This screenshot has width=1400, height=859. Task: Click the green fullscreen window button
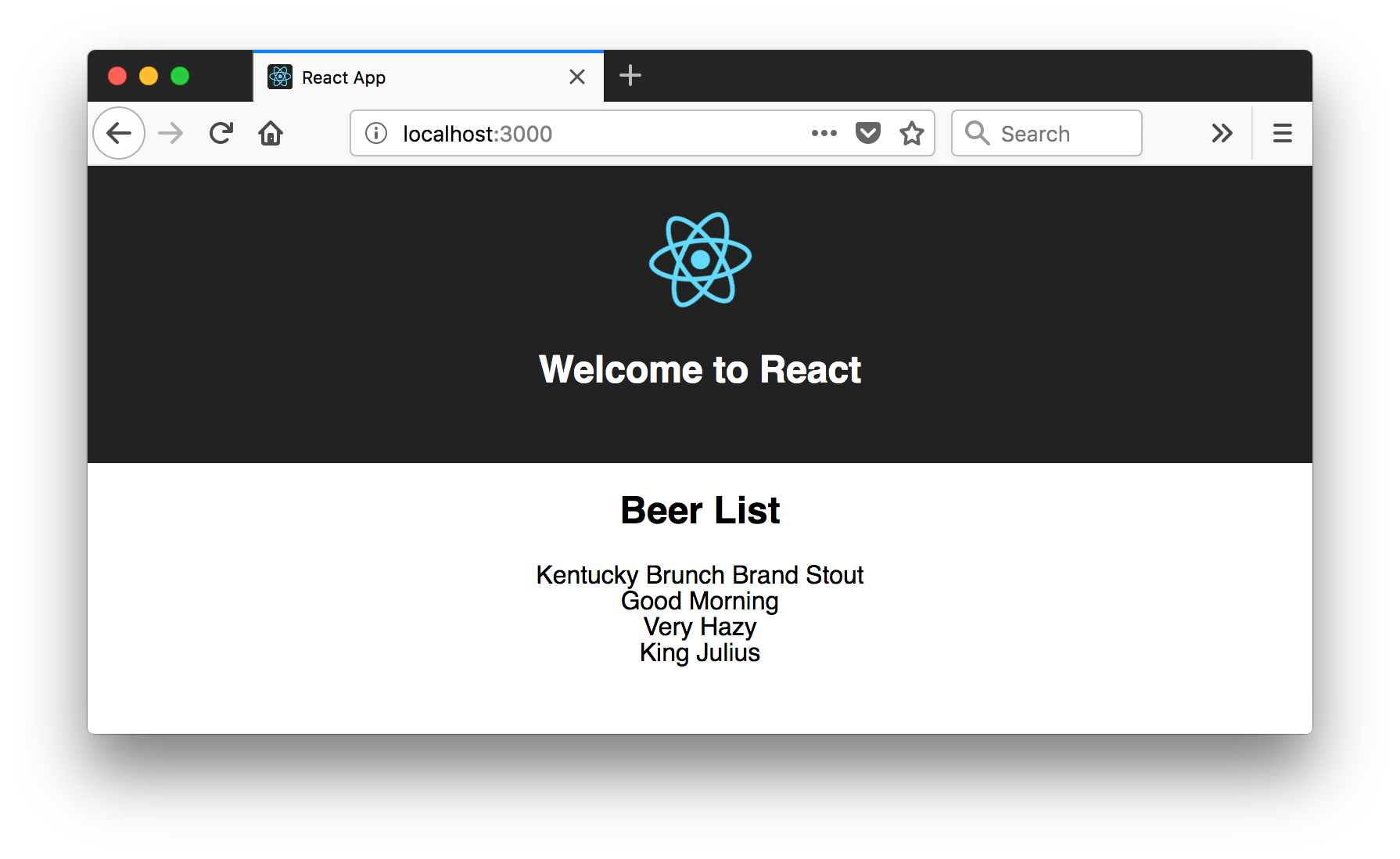180,76
